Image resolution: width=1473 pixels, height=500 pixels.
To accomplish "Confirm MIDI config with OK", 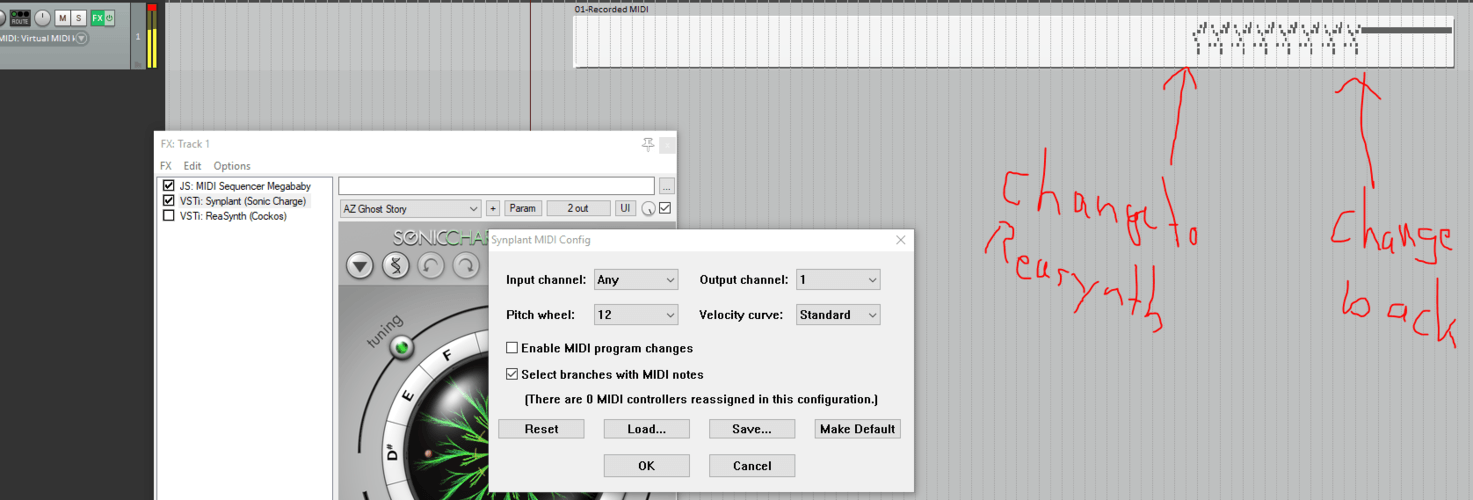I will pos(646,466).
